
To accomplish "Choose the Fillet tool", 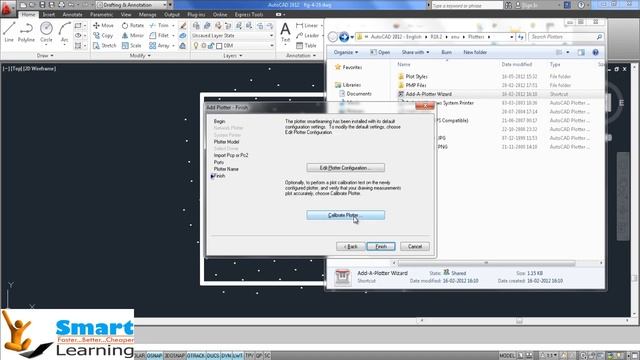I will pyautogui.click(x=159, y=36).
